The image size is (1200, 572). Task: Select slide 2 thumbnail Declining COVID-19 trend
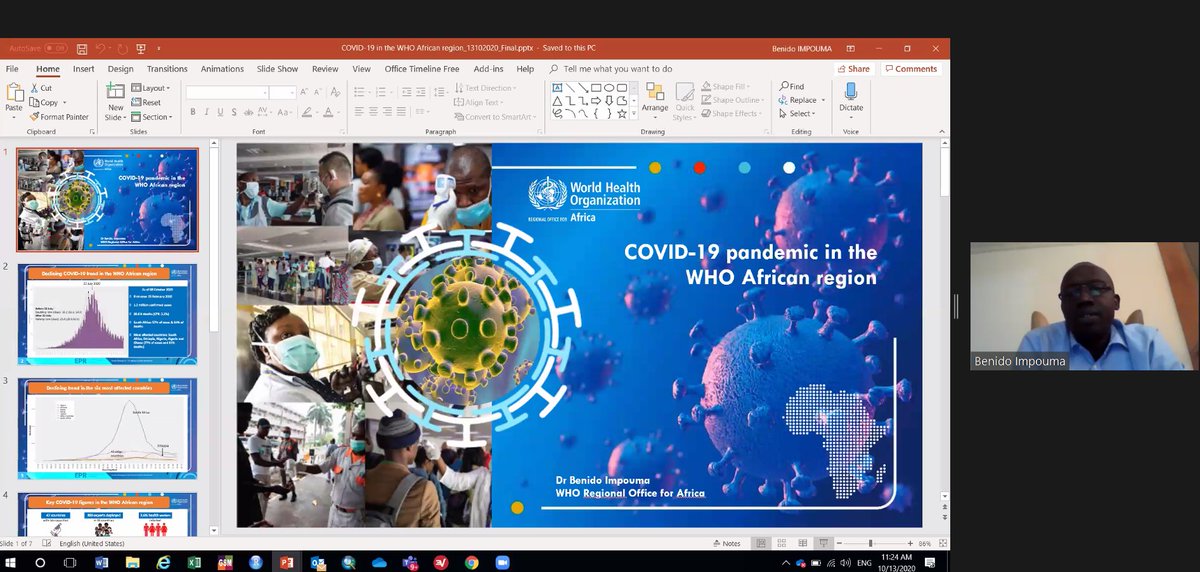click(x=107, y=314)
